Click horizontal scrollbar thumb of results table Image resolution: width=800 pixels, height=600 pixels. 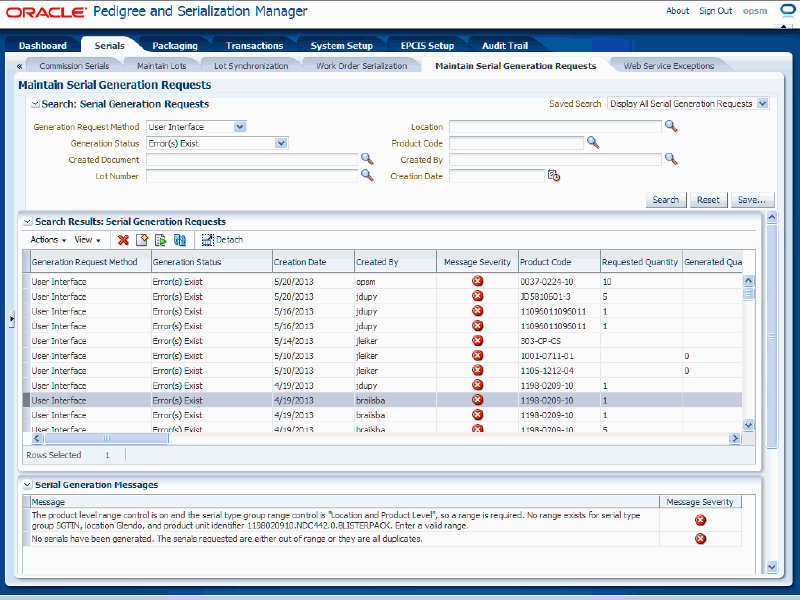coord(106,438)
